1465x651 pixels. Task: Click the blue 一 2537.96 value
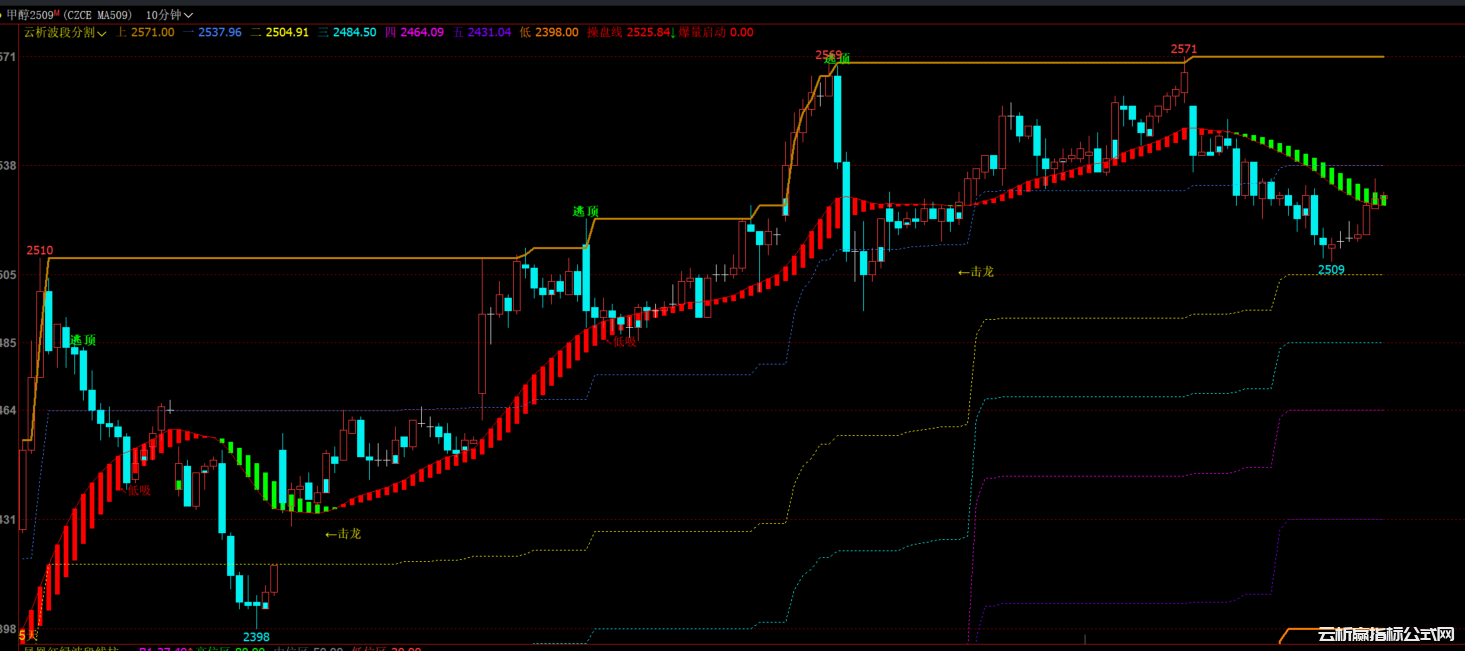tap(213, 32)
